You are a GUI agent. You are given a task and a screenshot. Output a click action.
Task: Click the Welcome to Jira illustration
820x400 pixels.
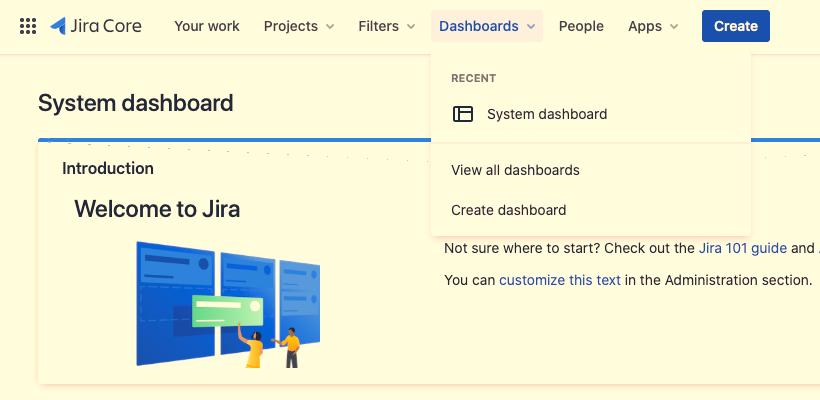pos(228,304)
